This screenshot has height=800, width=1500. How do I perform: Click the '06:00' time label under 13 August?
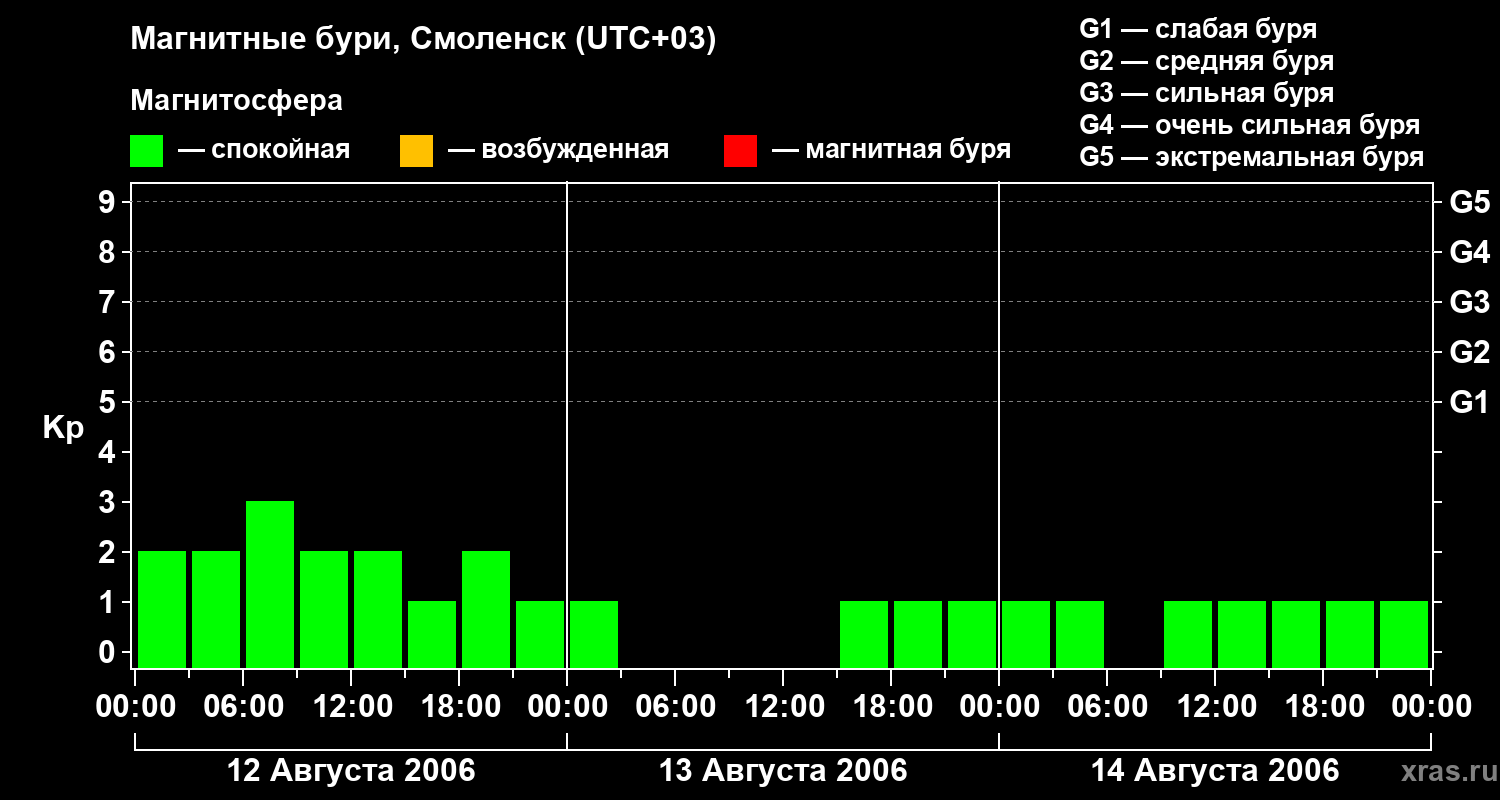pyautogui.click(x=675, y=707)
